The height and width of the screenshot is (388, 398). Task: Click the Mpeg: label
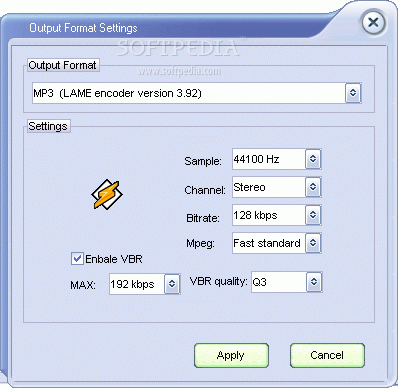[200, 244]
